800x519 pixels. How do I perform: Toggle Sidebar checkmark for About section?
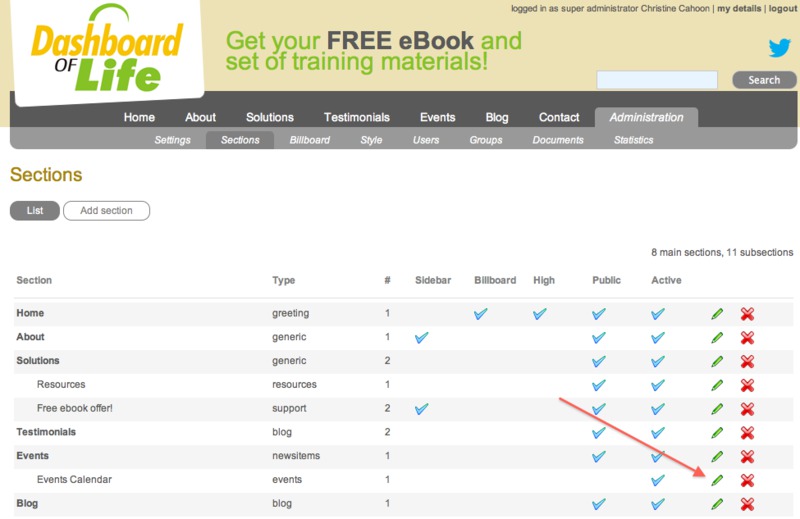(422, 338)
